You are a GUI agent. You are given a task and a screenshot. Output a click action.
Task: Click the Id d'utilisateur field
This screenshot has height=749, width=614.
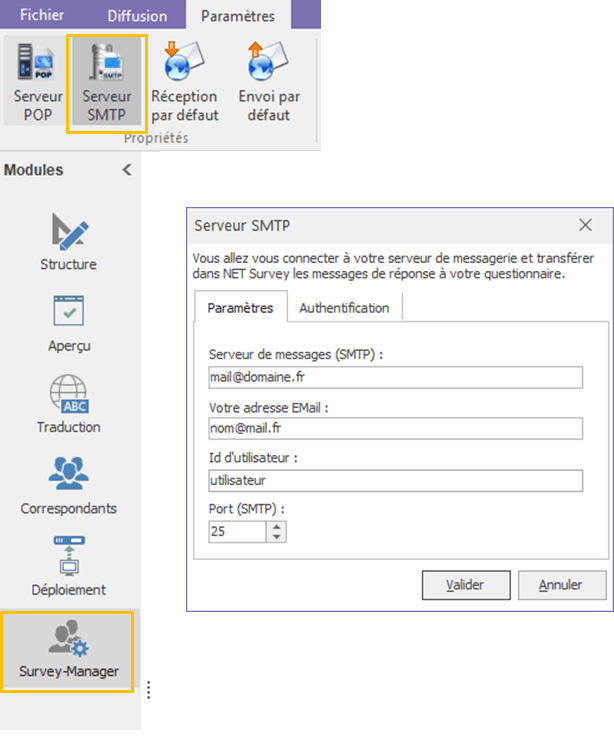396,481
